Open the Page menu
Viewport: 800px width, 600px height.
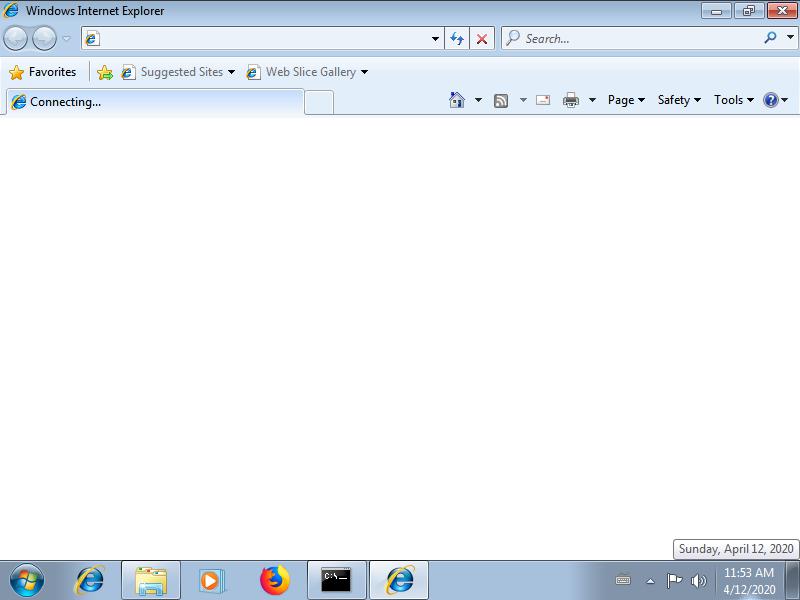tap(626, 100)
